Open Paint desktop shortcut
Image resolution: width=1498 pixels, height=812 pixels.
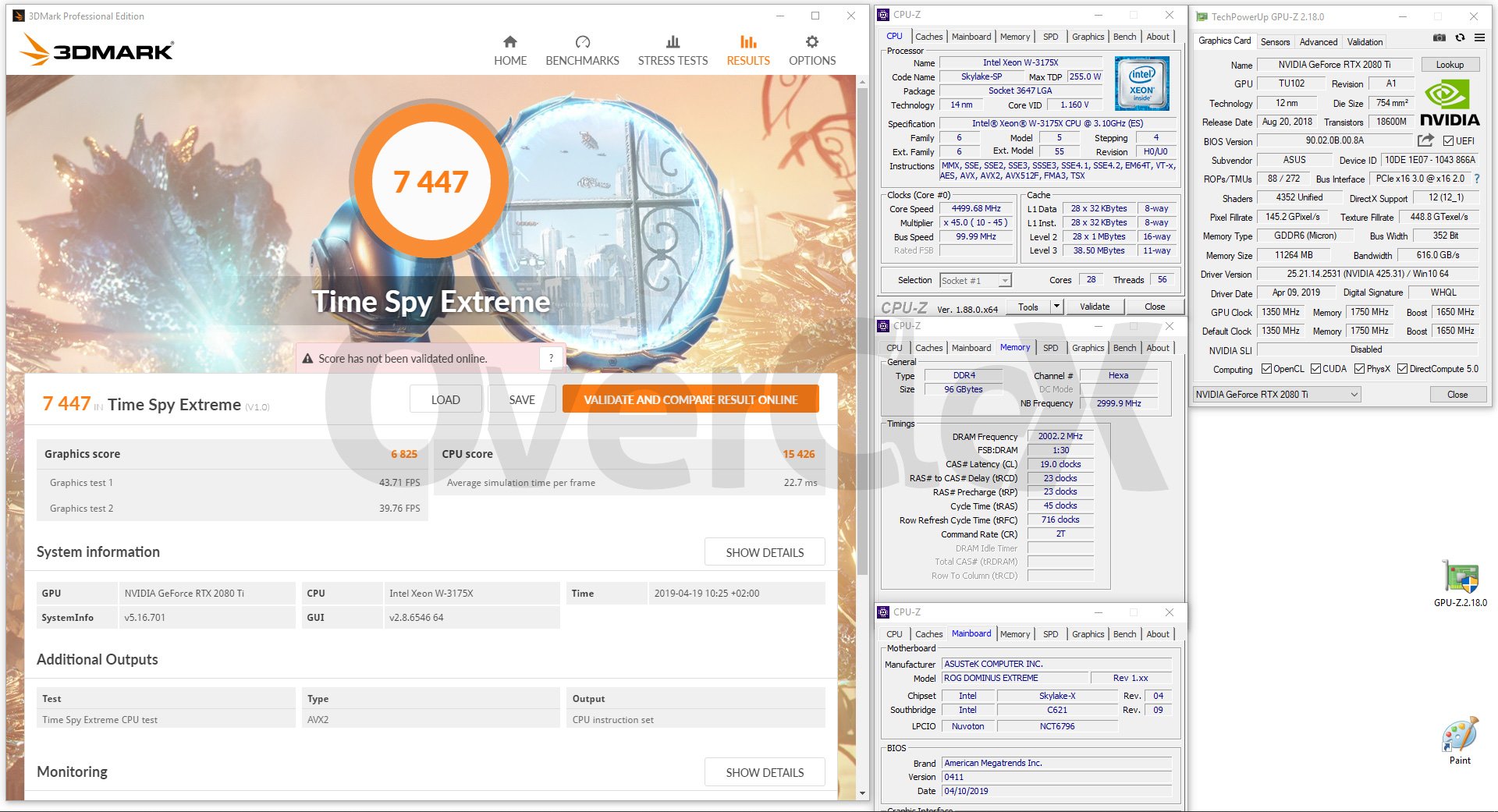(1460, 741)
